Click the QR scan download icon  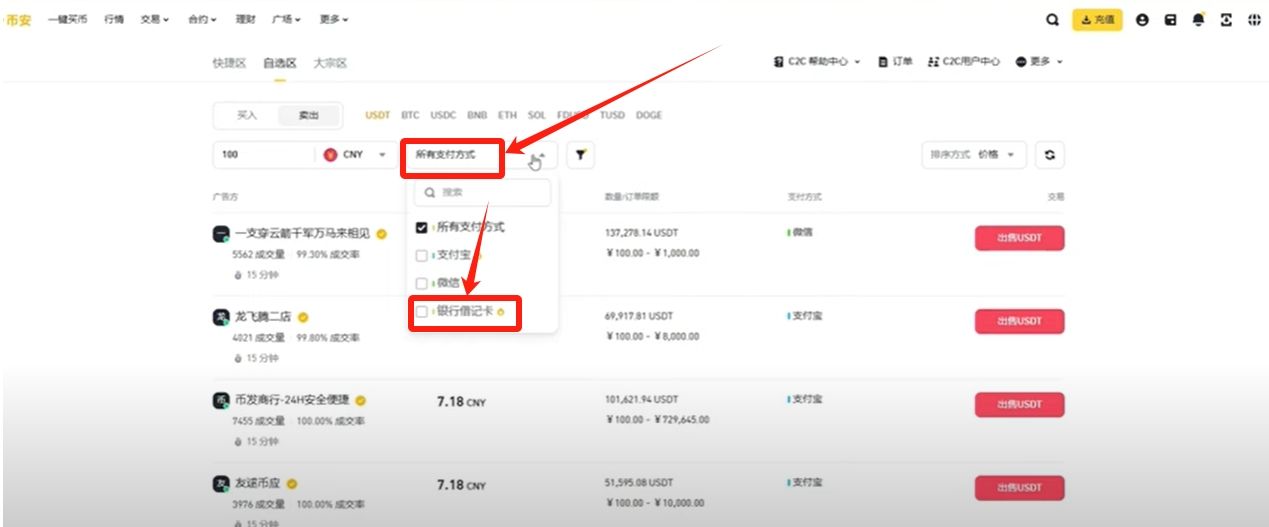[x=1226, y=19]
